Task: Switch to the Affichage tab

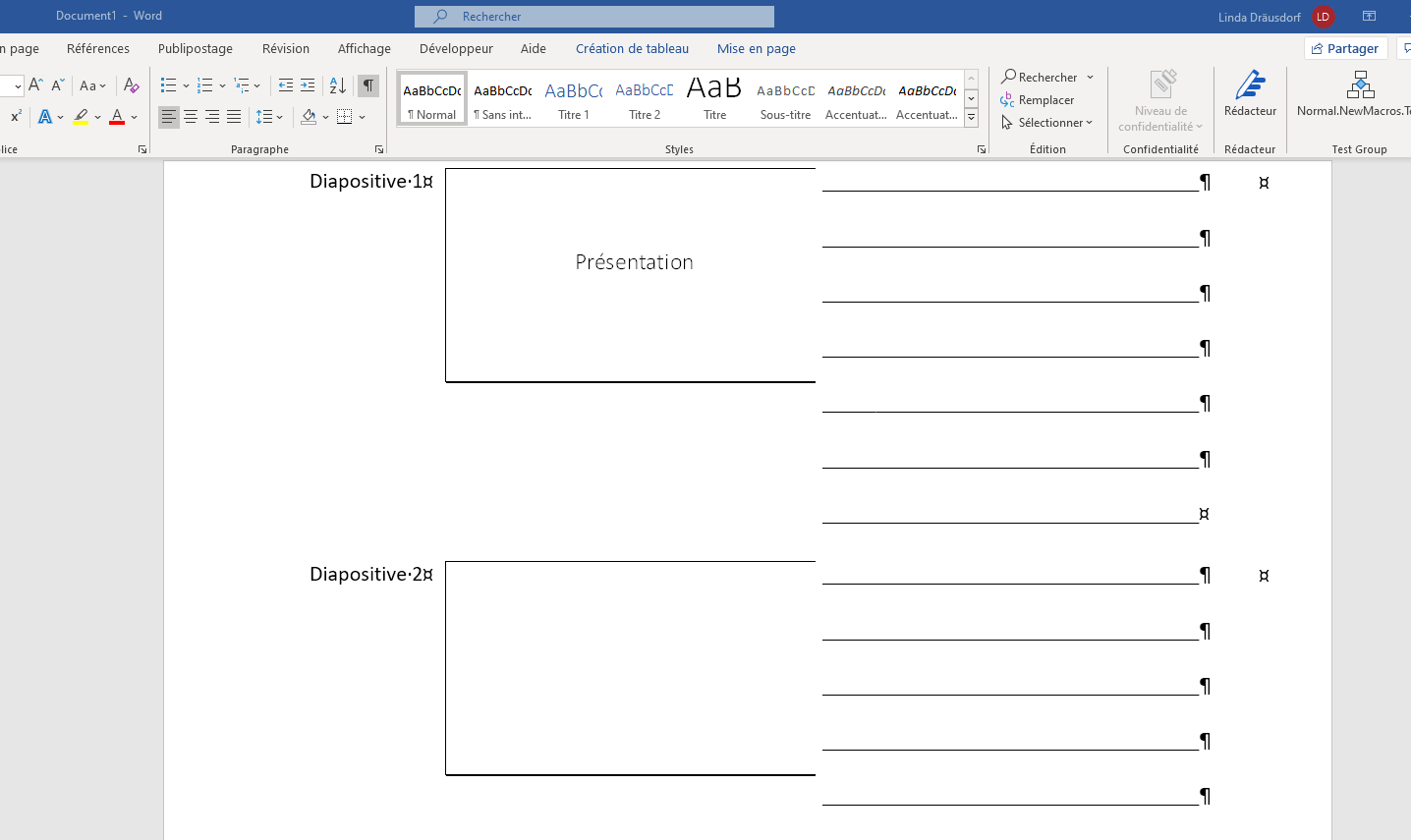Action: tap(365, 48)
